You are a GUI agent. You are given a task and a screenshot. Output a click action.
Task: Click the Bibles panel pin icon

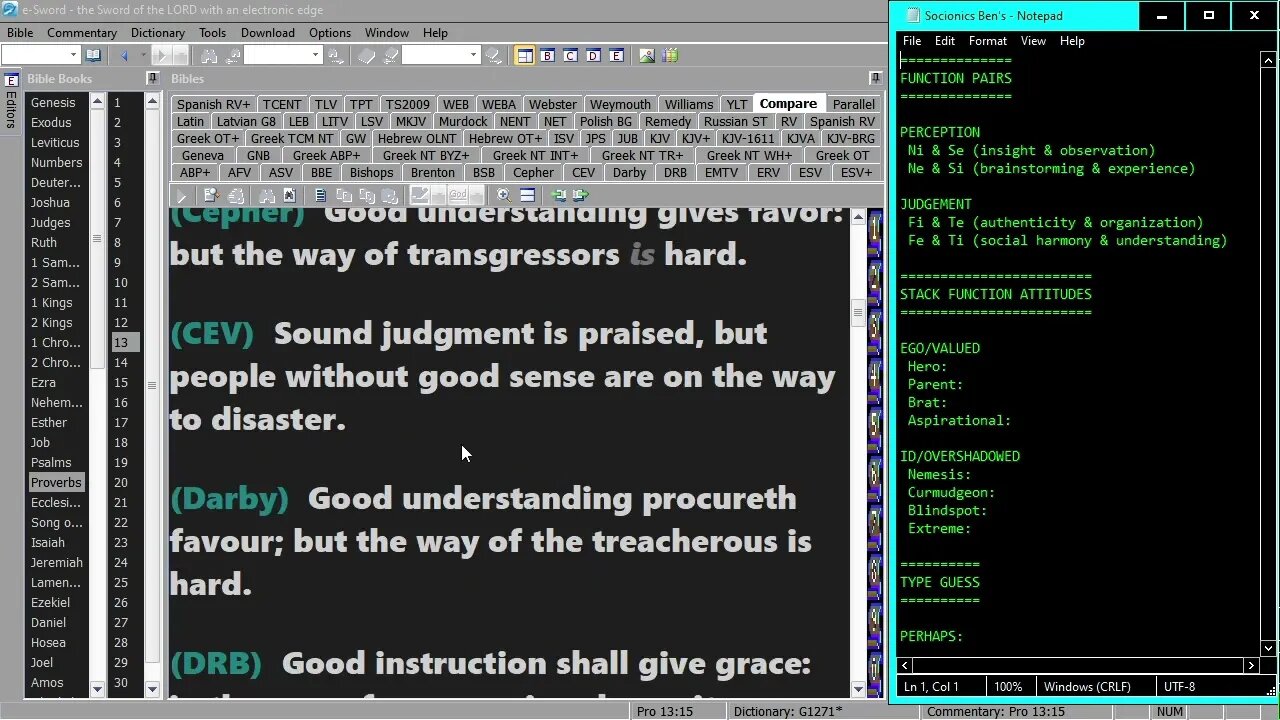pyautogui.click(x=875, y=78)
